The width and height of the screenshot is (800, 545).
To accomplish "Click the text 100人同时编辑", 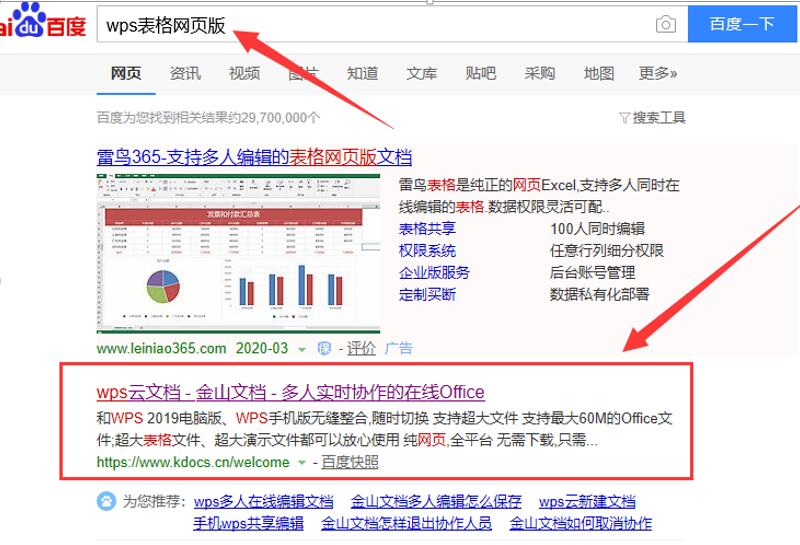I will (597, 229).
